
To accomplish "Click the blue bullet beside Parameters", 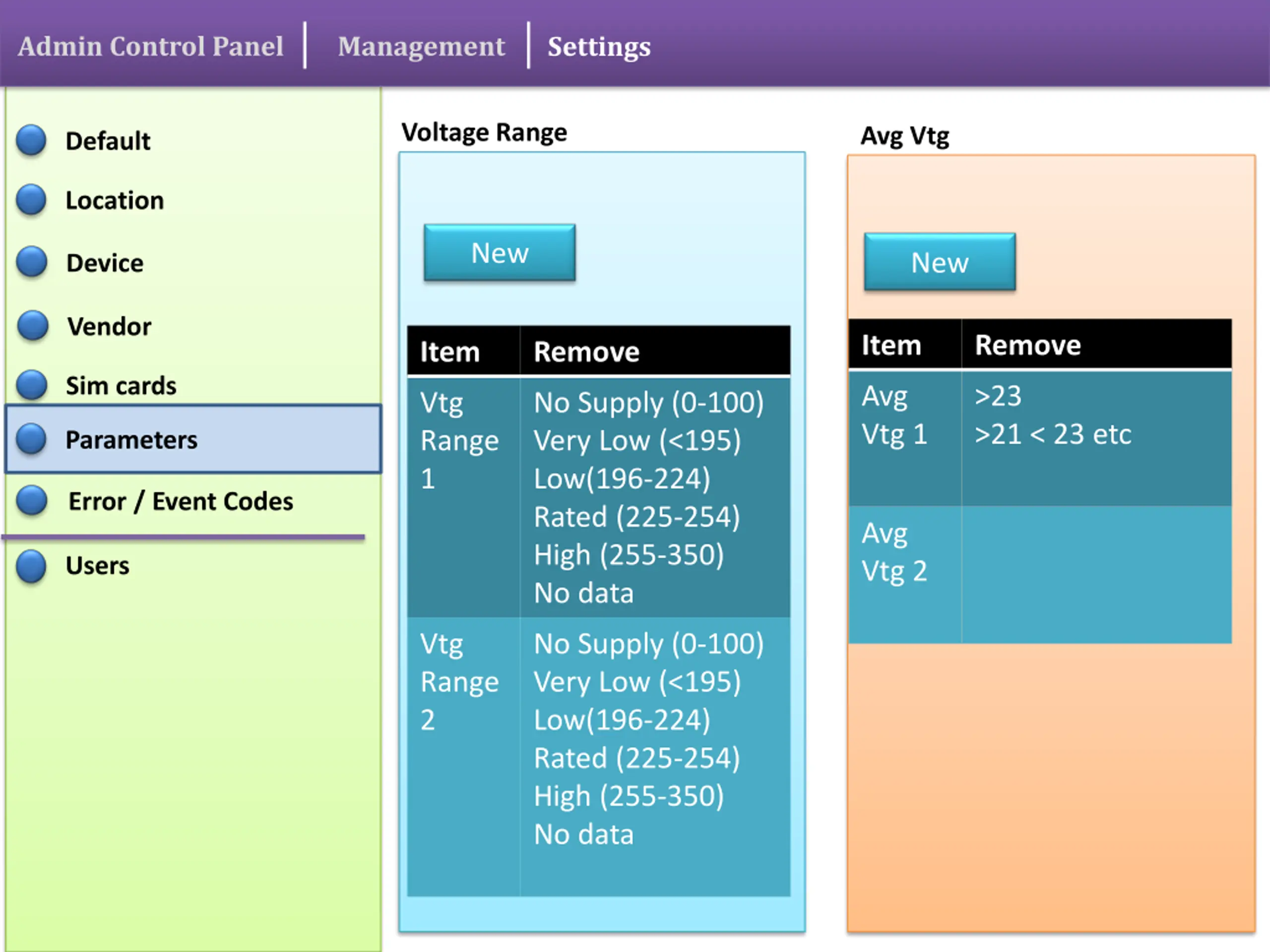I will [31, 439].
